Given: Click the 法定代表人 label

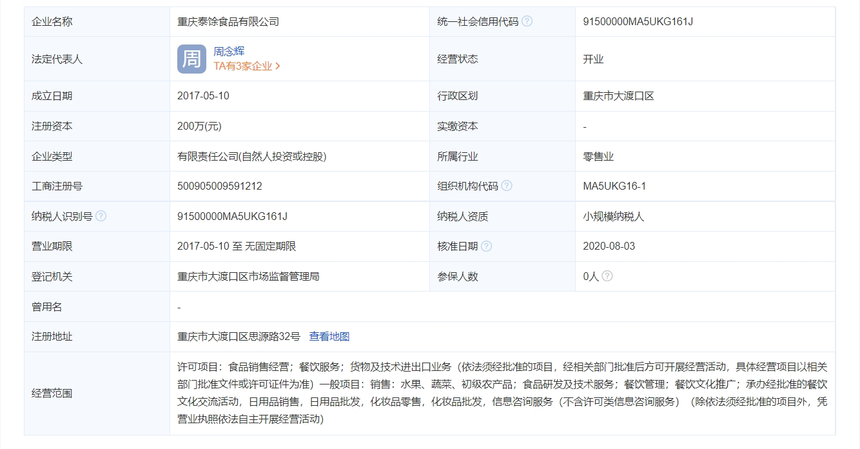Looking at the screenshot, I should click(x=57, y=59).
